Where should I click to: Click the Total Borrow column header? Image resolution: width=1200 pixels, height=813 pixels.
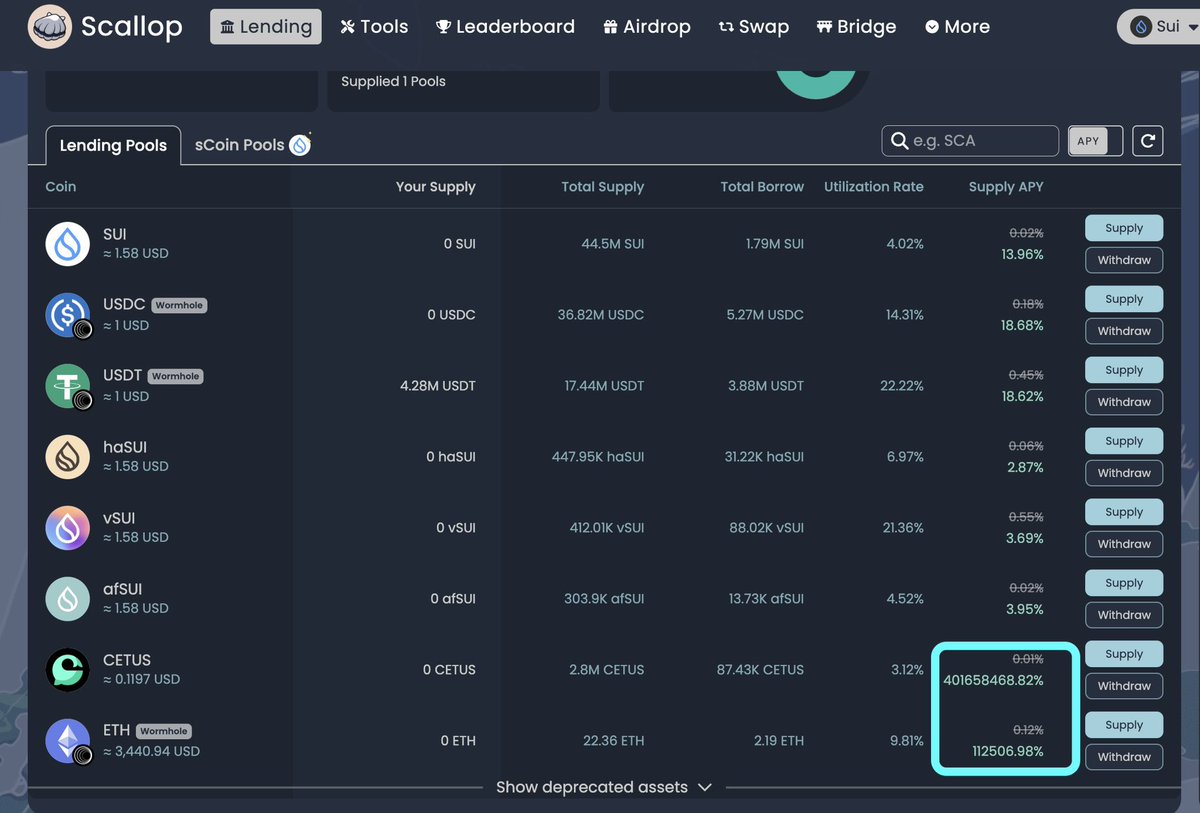point(762,187)
